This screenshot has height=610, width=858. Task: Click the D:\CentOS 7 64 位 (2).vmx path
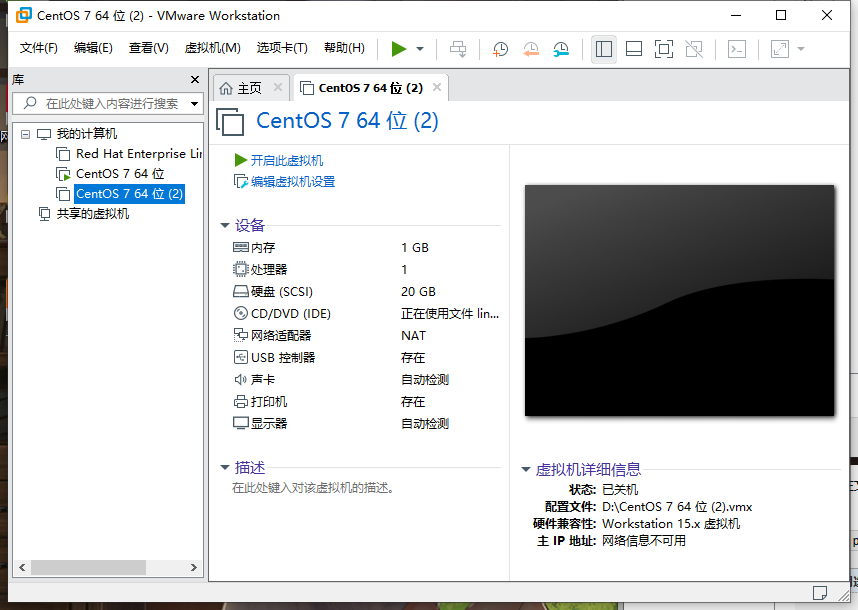(677, 507)
